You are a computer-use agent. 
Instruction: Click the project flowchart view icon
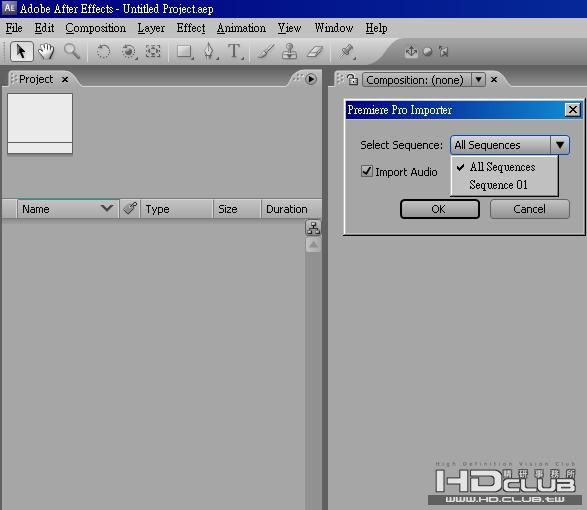[x=313, y=228]
